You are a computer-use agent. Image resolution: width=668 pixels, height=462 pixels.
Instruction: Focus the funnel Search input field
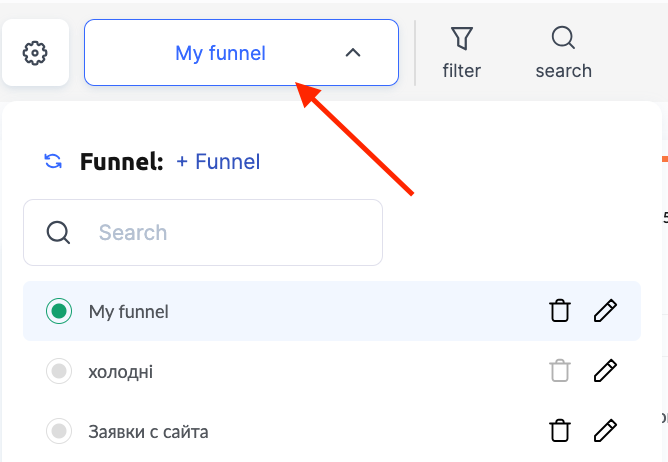tap(203, 232)
